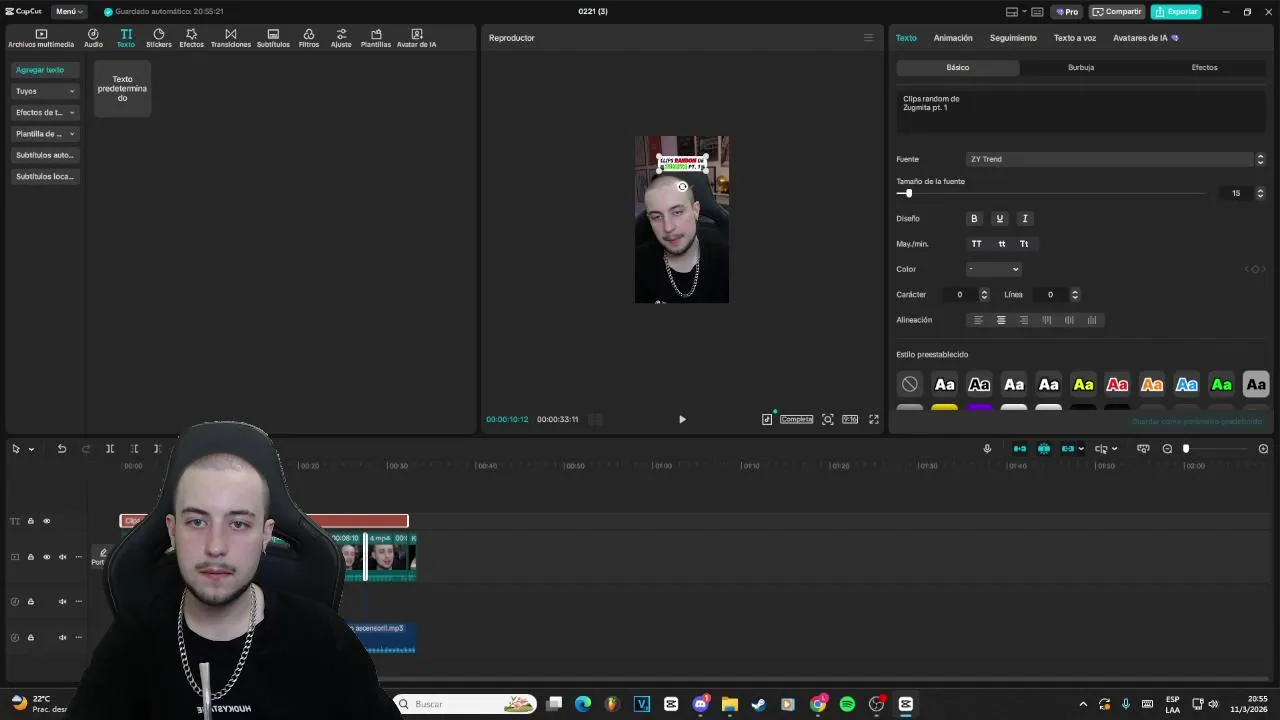Toggle main track magnet in timeline

coord(1020,449)
